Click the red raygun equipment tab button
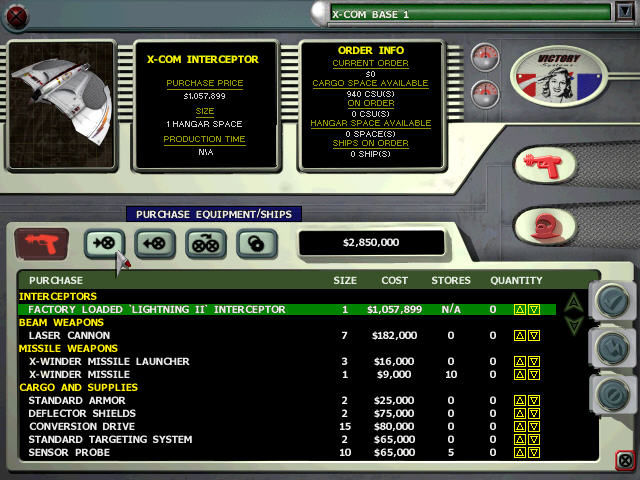 41,243
